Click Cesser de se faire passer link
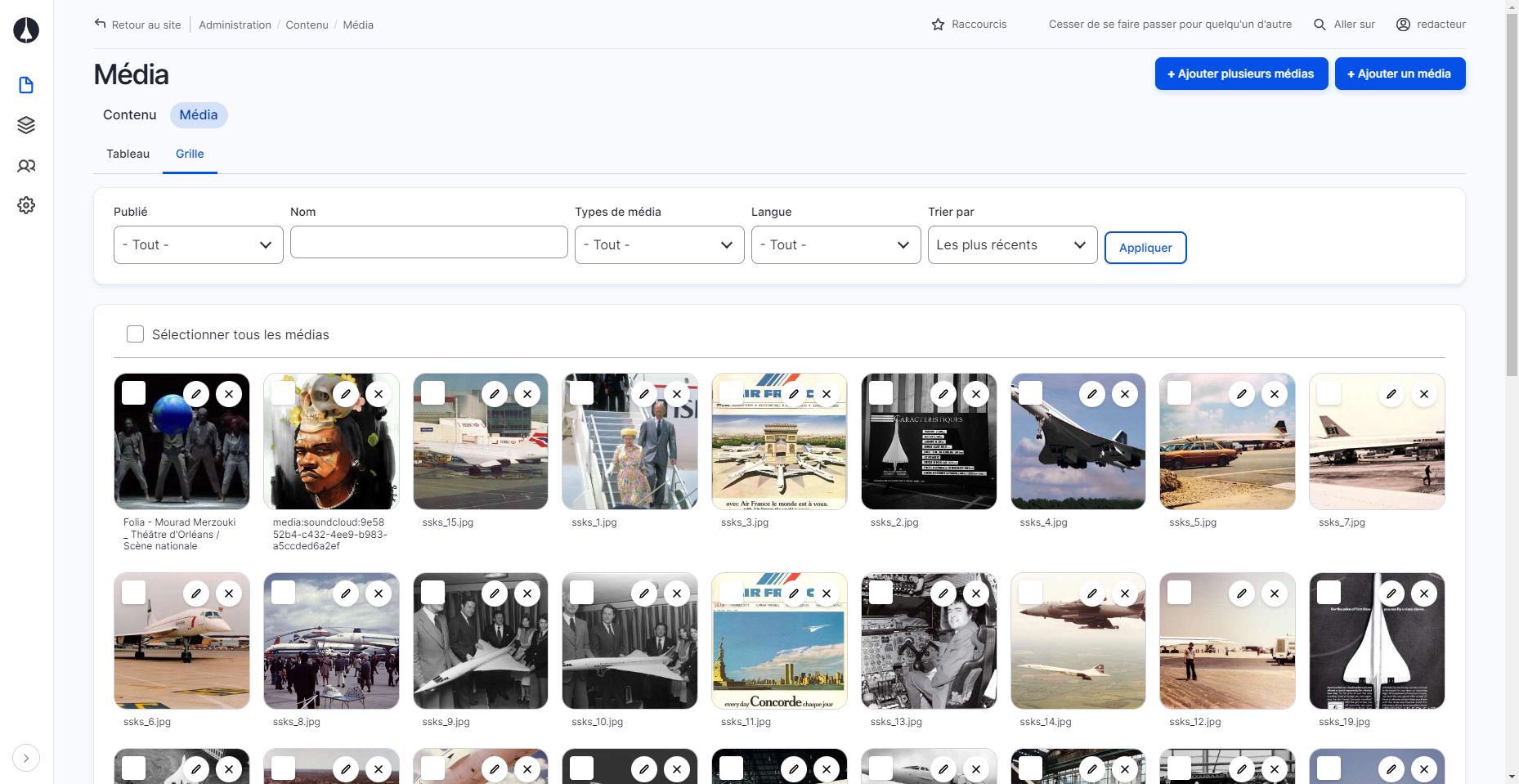The width and height of the screenshot is (1519, 784). click(1171, 25)
